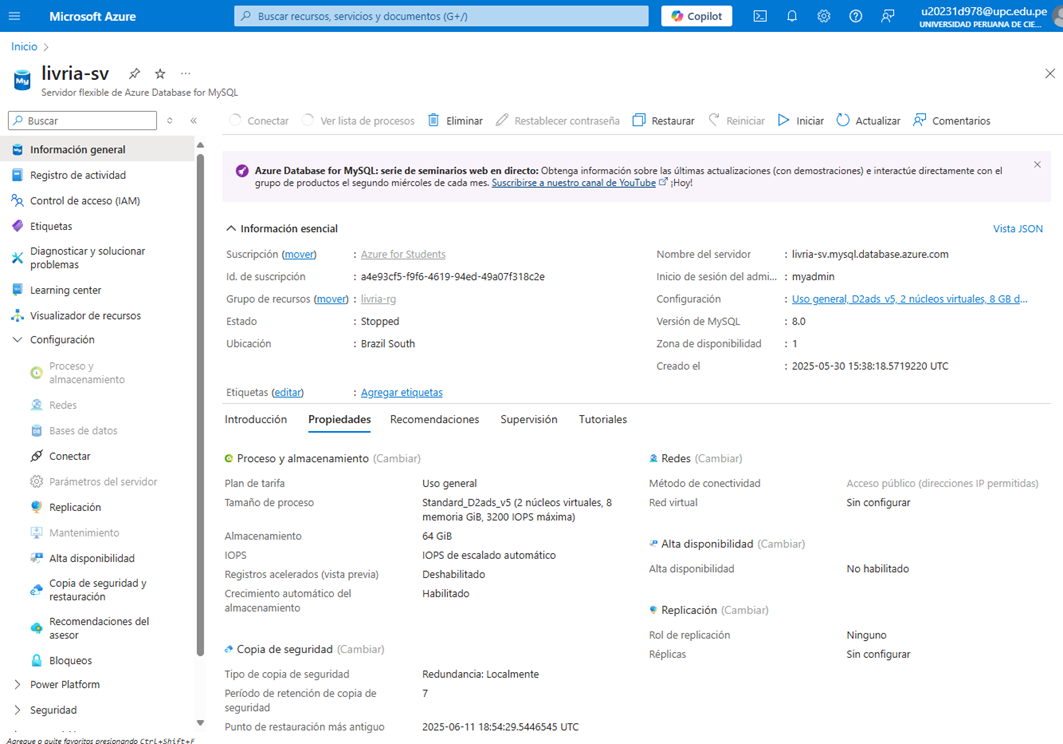Open Suscribirse a nuestro canal de YouTube link
This screenshot has width=1063, height=744.
click(x=574, y=182)
